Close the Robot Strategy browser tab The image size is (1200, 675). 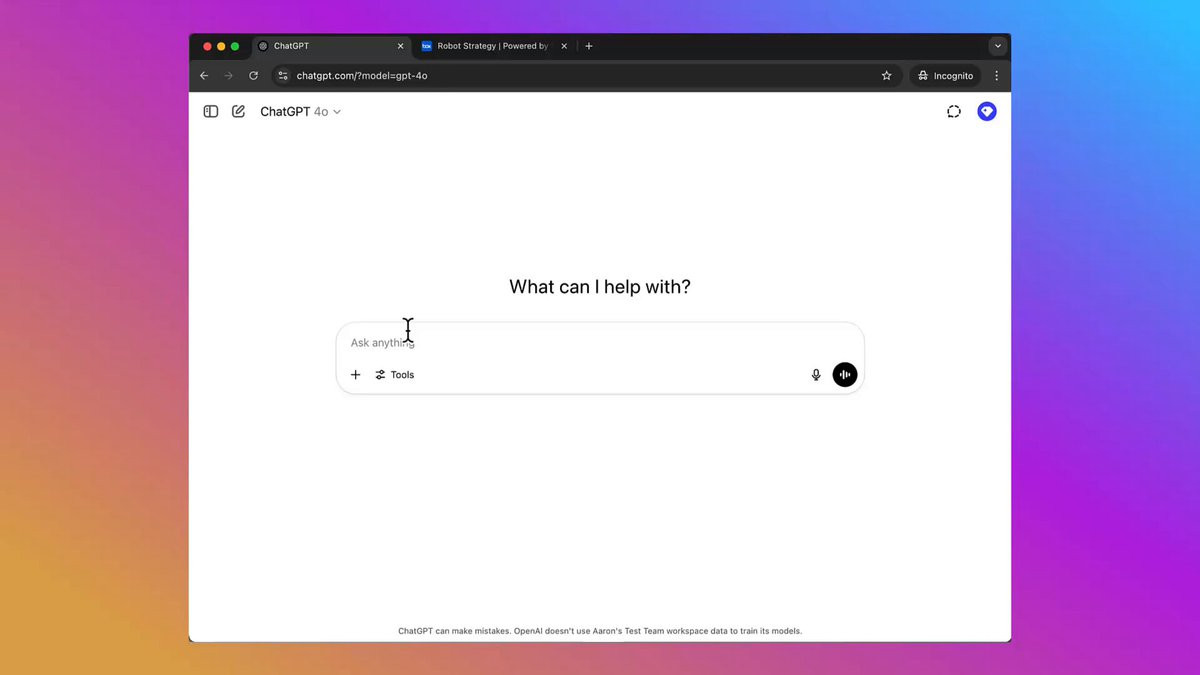[564, 46]
